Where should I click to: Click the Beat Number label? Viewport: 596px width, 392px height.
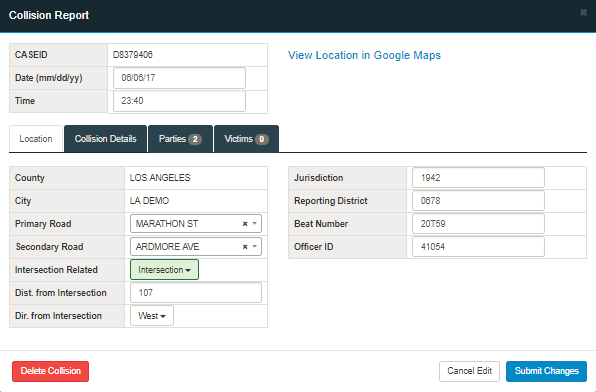point(321,224)
